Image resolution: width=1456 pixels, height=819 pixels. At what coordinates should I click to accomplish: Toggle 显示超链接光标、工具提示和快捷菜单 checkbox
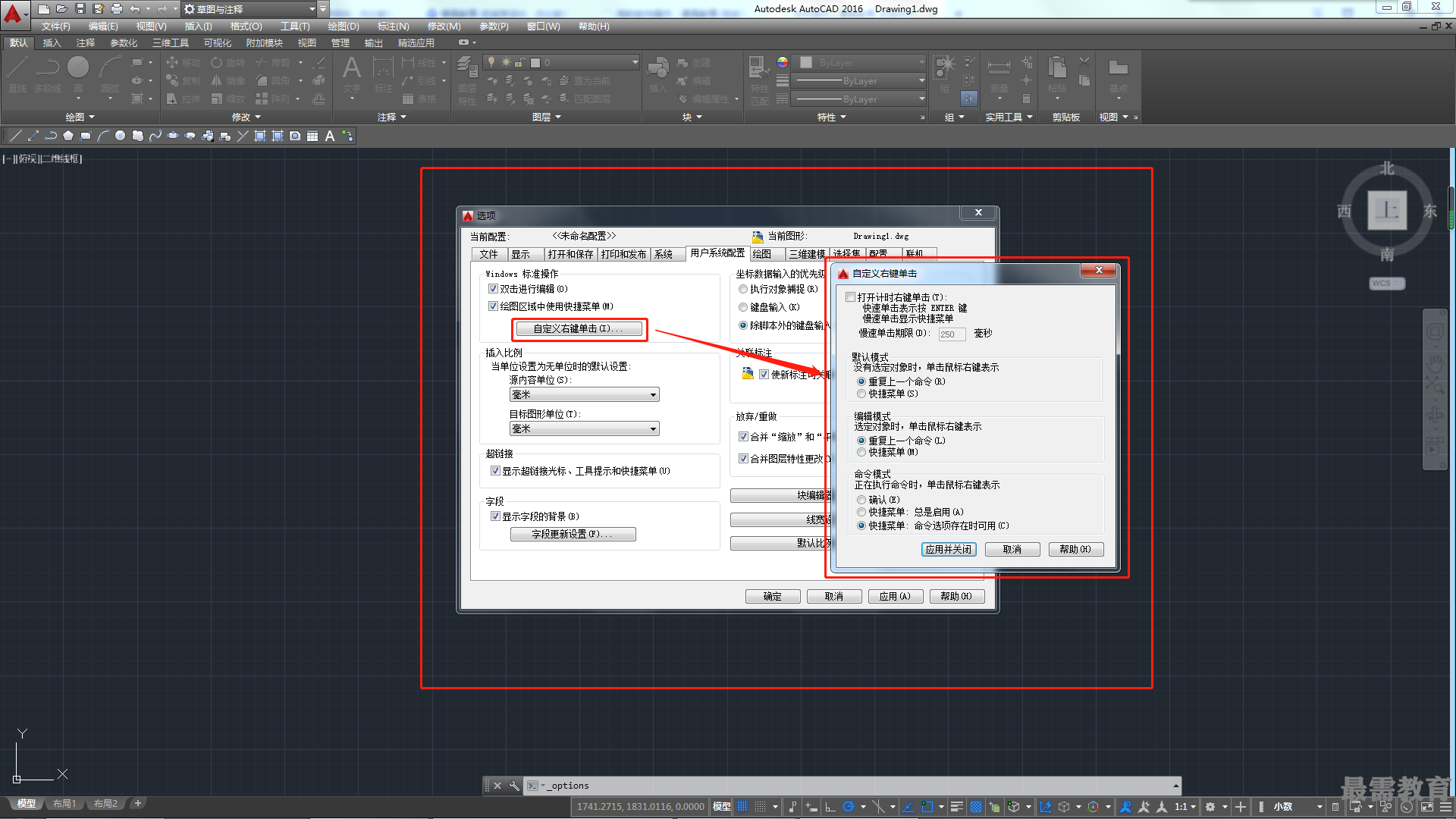pyautogui.click(x=496, y=471)
